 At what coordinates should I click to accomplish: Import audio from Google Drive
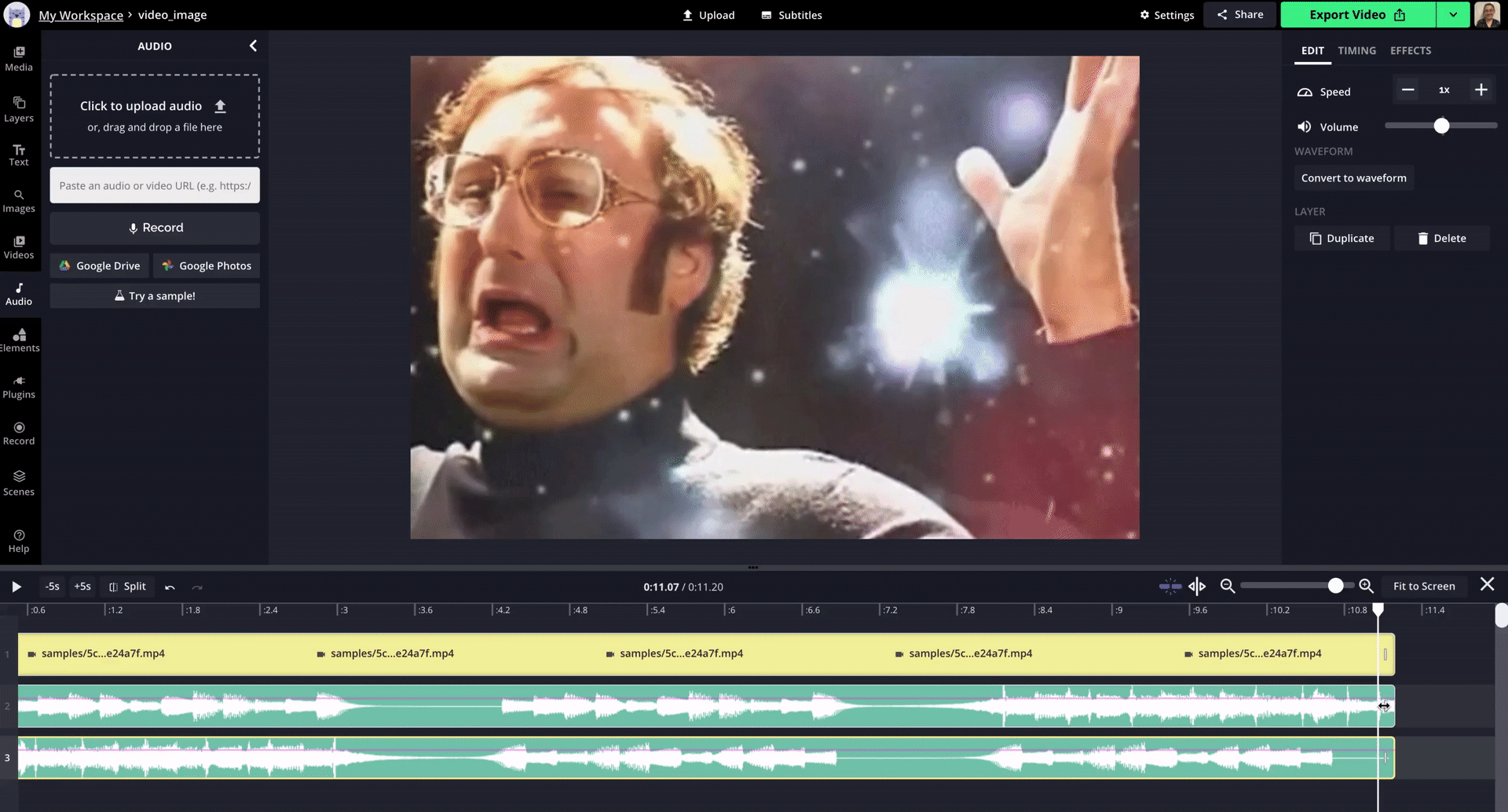click(100, 265)
